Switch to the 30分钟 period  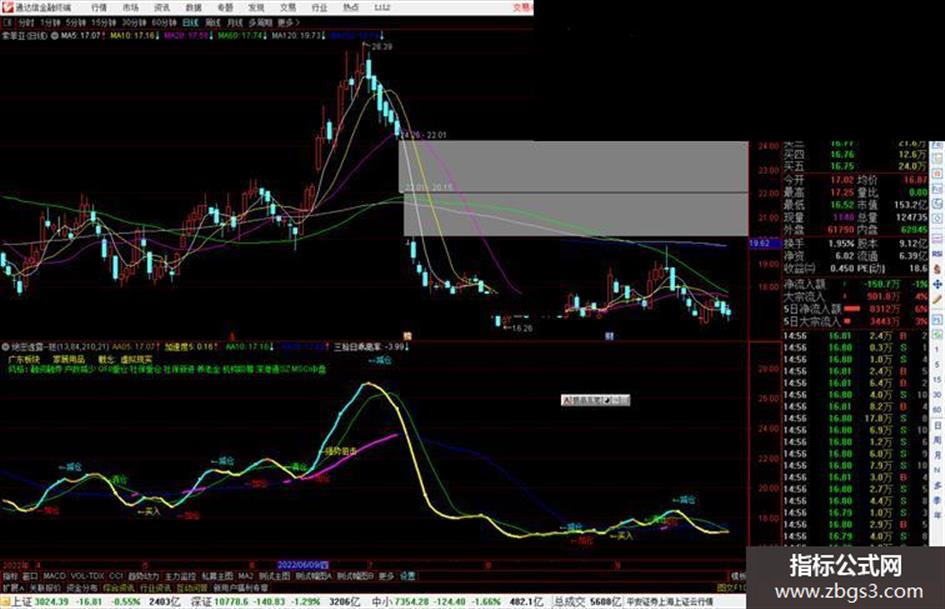(134, 22)
